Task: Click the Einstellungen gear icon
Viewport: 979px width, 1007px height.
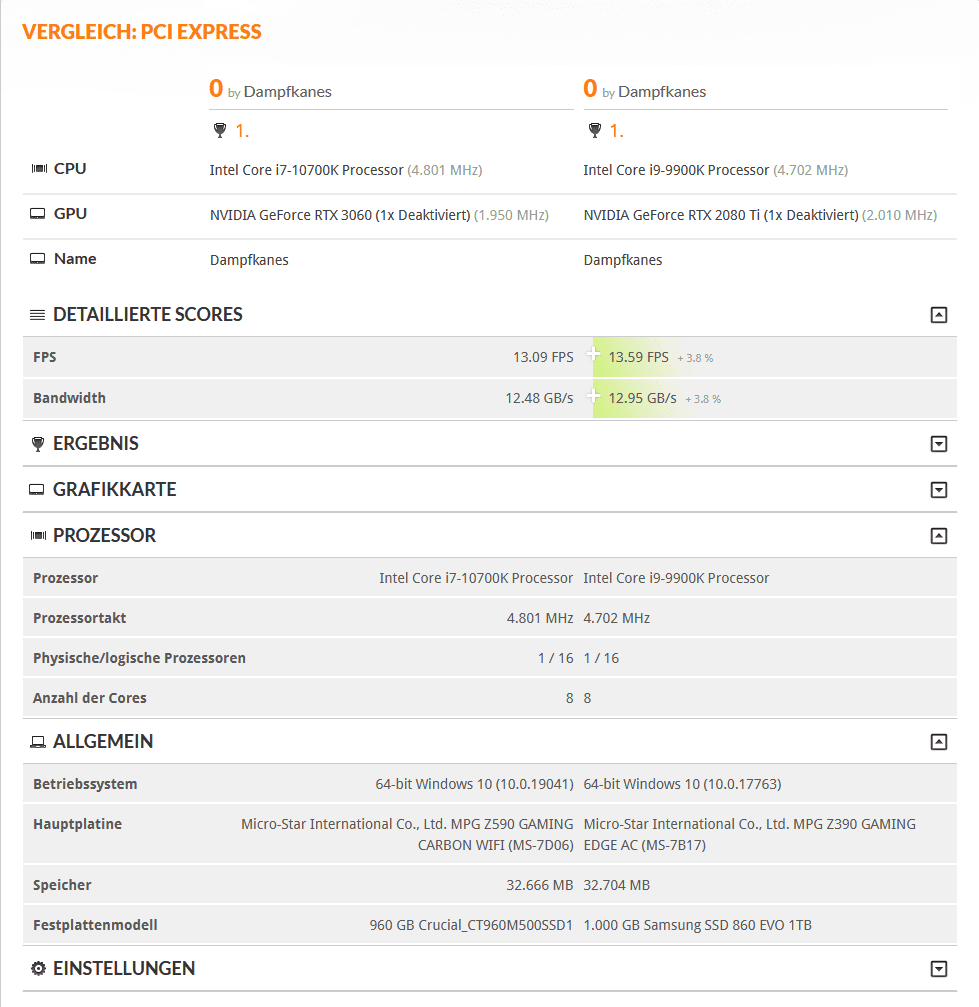Action: coord(39,968)
